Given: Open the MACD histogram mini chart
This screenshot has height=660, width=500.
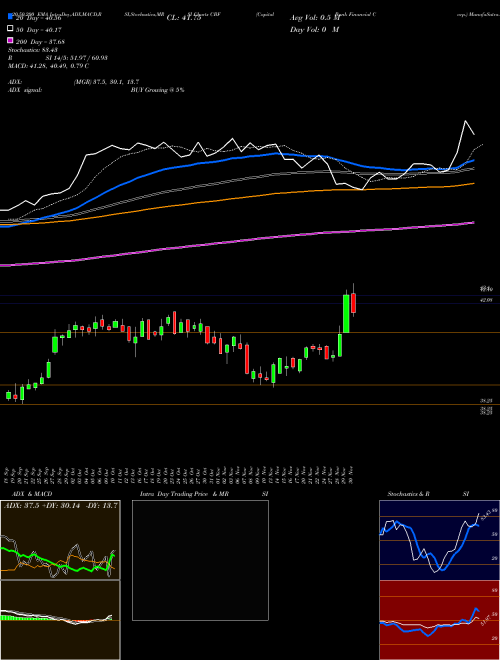Looking at the screenshot, I should point(60,620).
